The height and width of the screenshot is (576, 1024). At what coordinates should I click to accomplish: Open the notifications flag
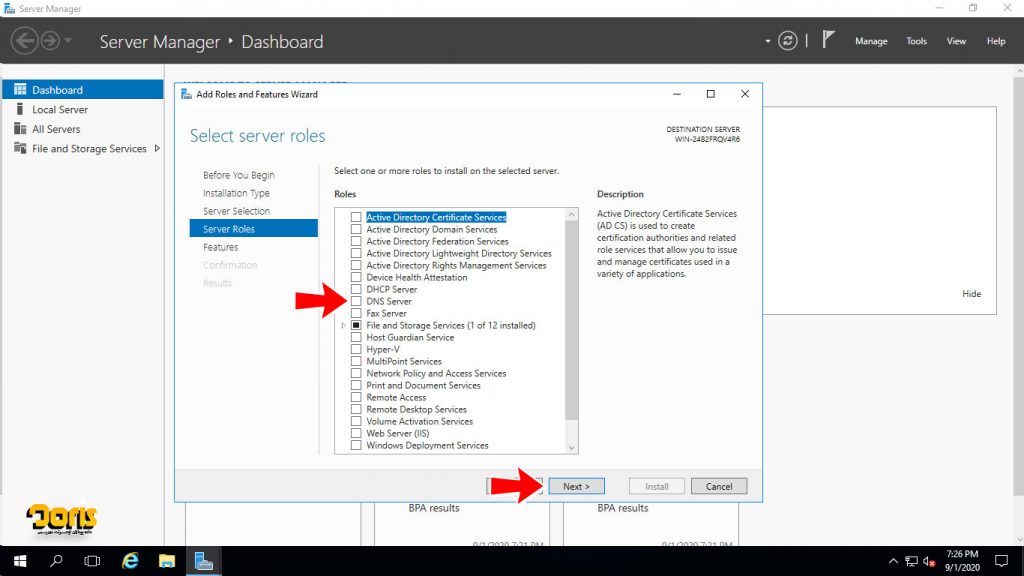pyautogui.click(x=828, y=40)
